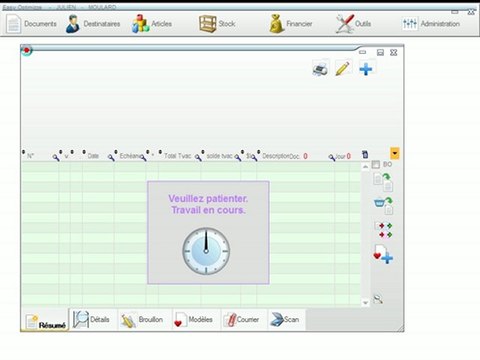Click the Doc. label with red zero
480x360 pixels.
(298, 156)
